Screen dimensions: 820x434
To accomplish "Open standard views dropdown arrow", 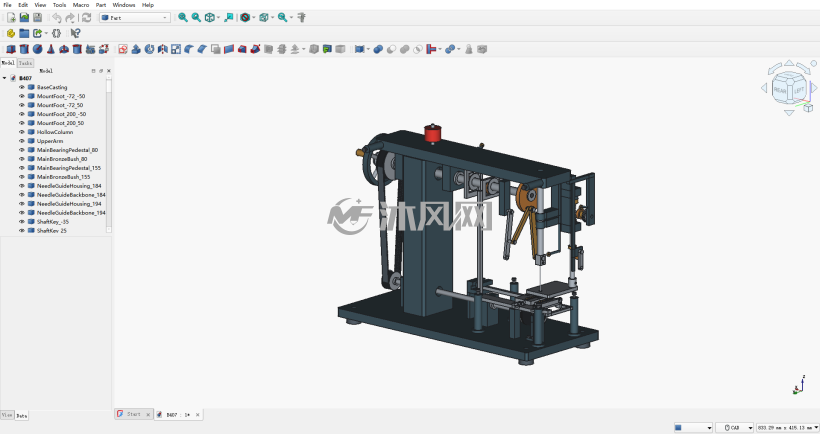I will [x=219, y=17].
